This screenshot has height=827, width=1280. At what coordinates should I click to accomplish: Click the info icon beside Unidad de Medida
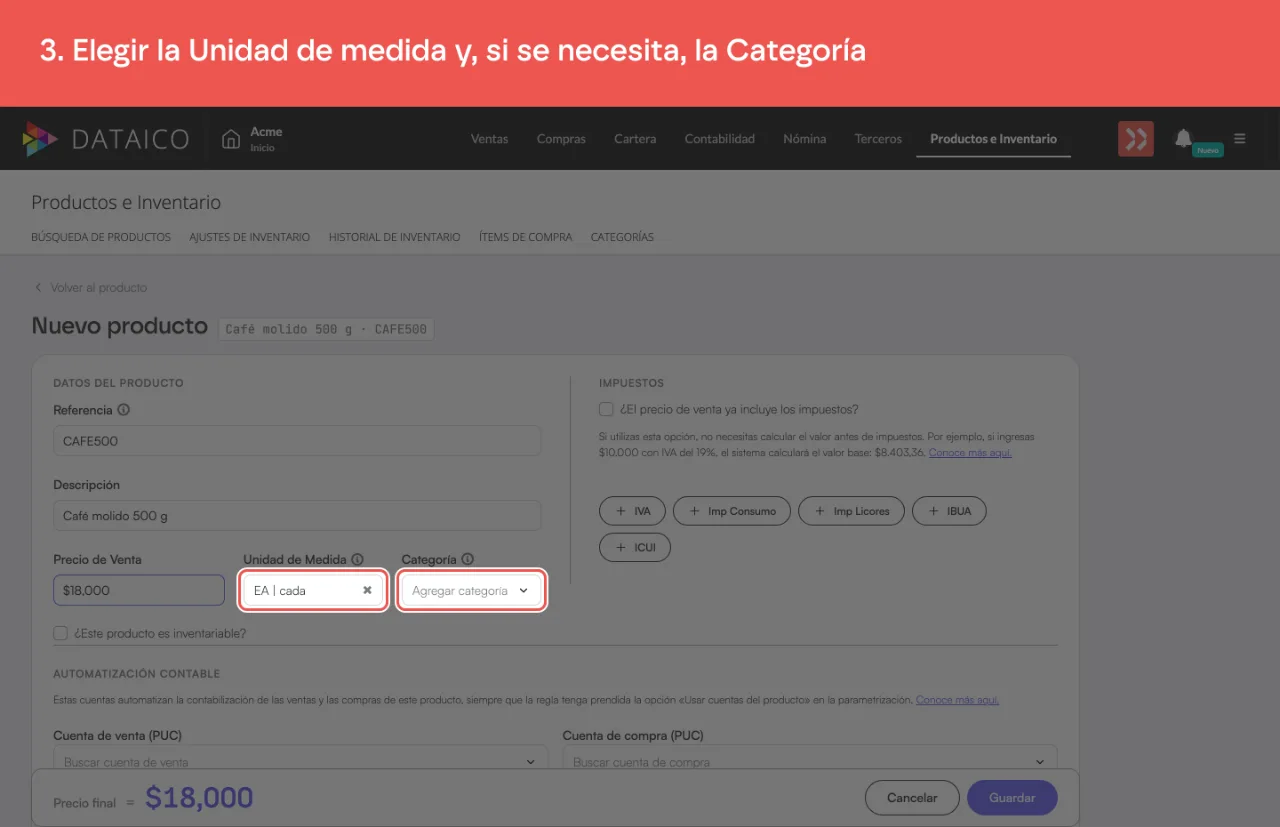click(357, 560)
